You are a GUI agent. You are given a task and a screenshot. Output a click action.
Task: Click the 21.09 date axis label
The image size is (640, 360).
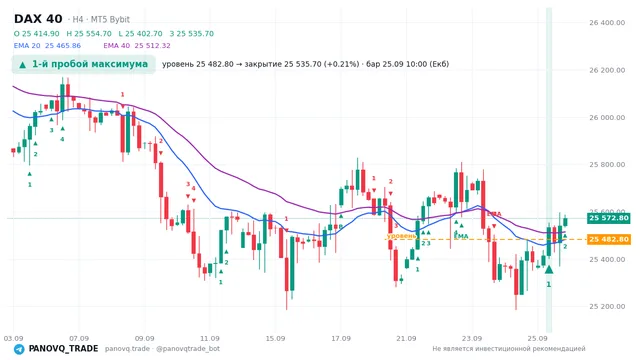point(407,338)
